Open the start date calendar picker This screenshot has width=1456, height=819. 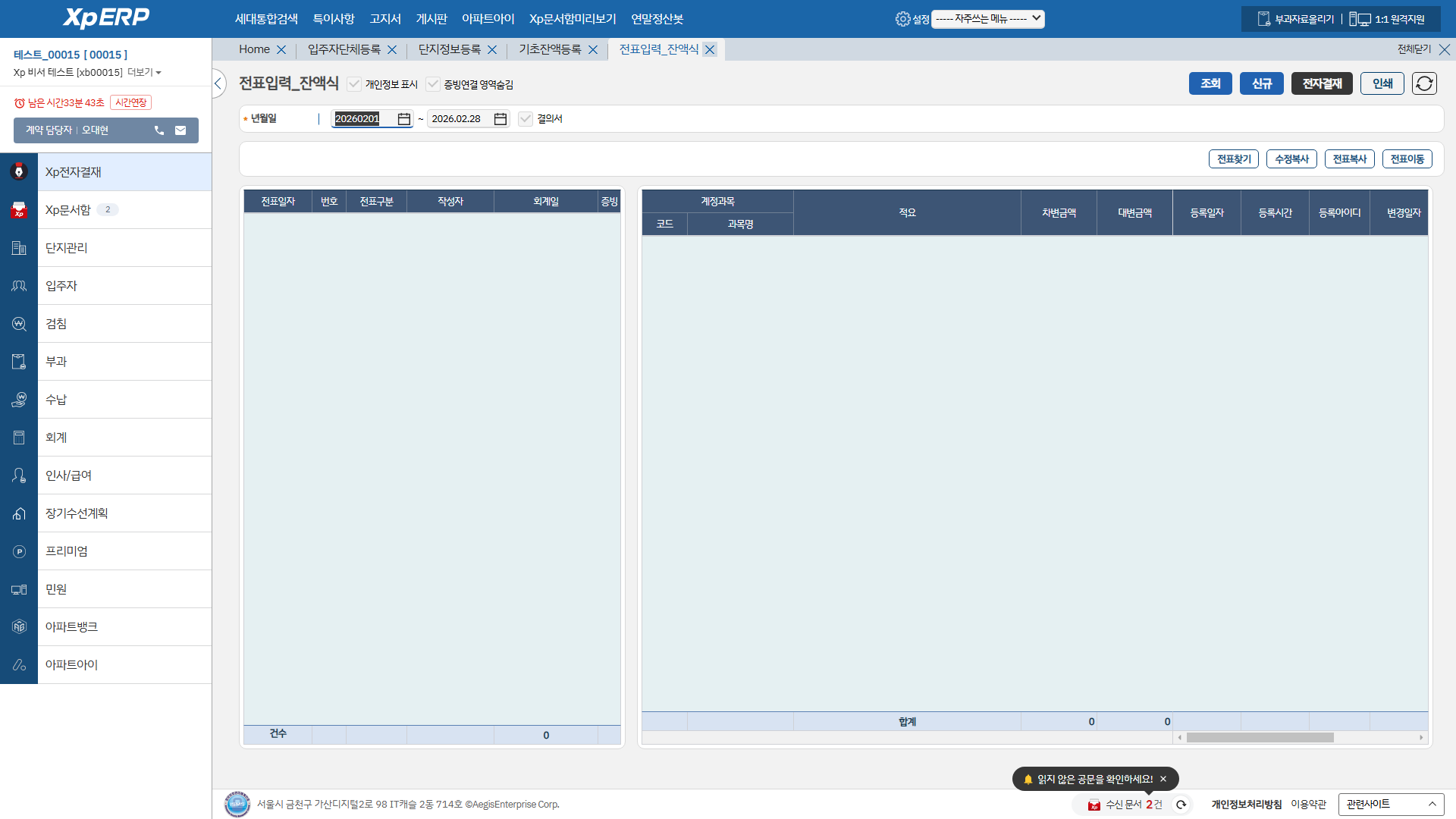point(404,119)
